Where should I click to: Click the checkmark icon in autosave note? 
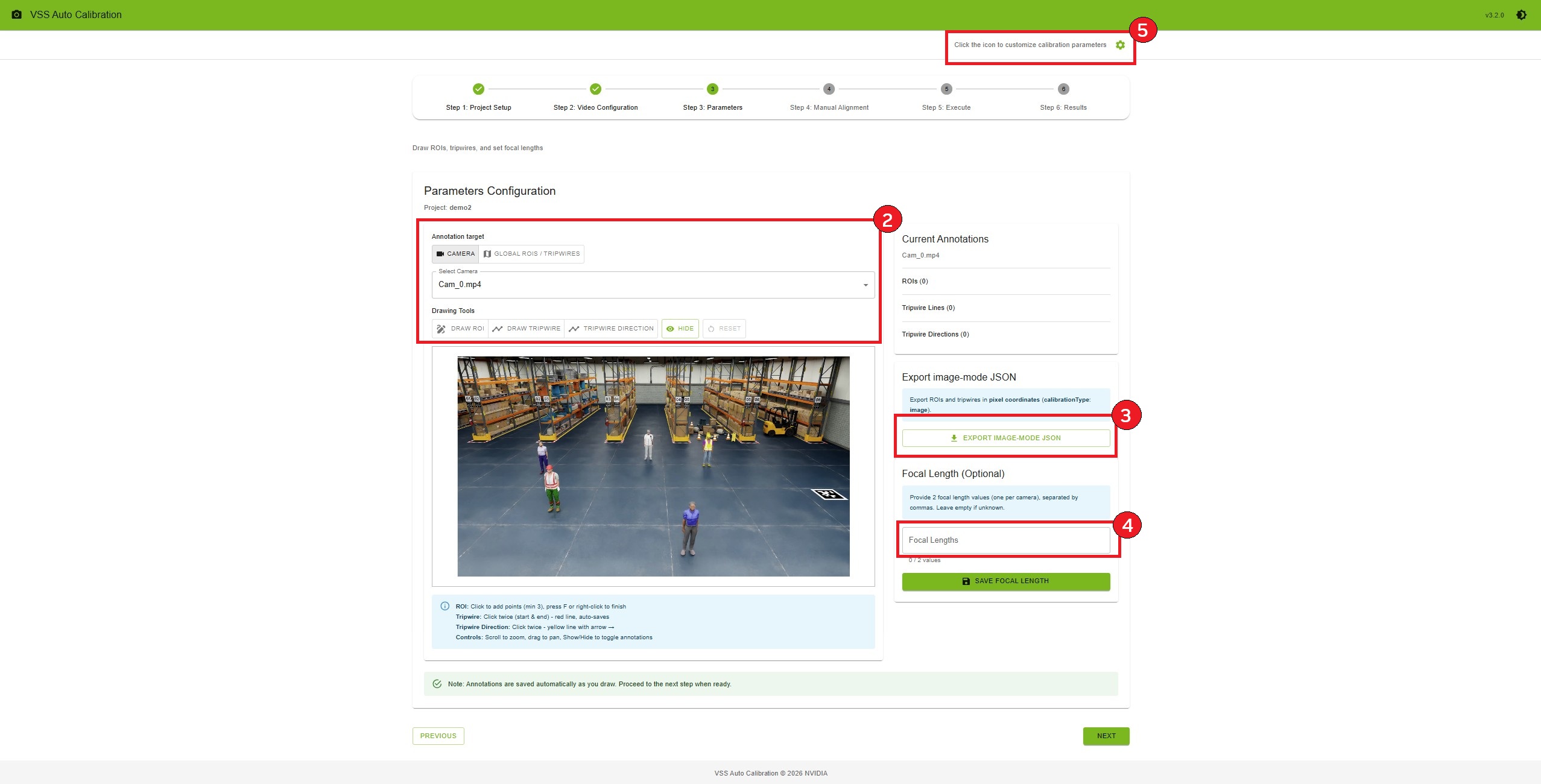[x=437, y=684]
